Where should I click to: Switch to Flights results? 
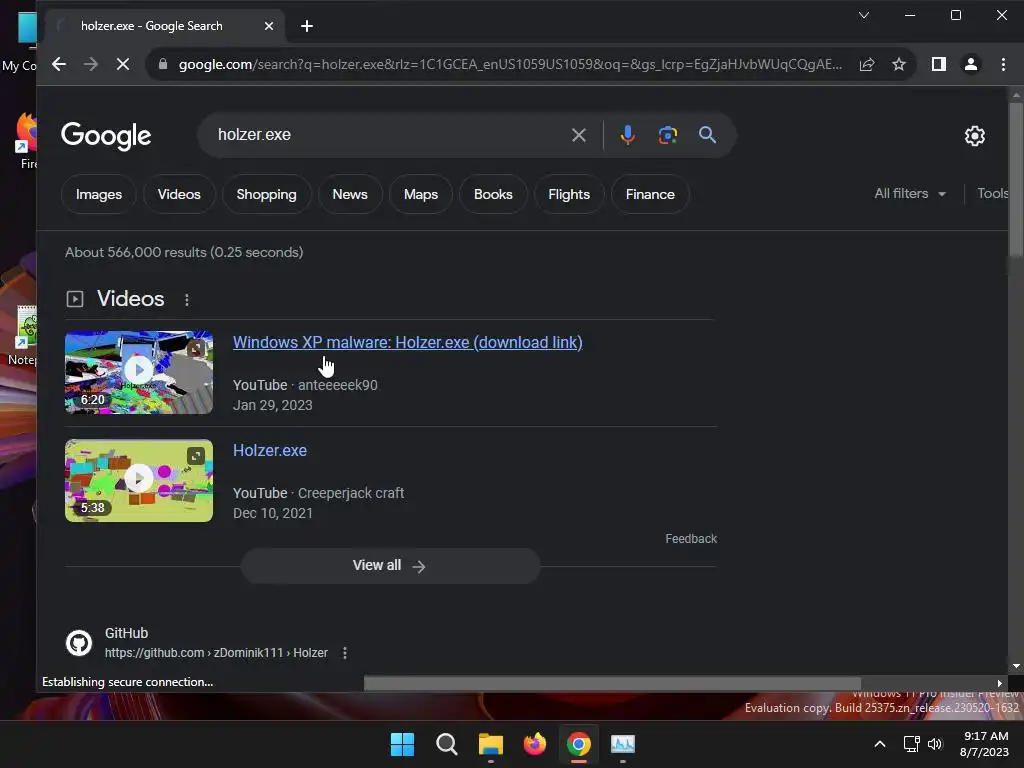(569, 194)
